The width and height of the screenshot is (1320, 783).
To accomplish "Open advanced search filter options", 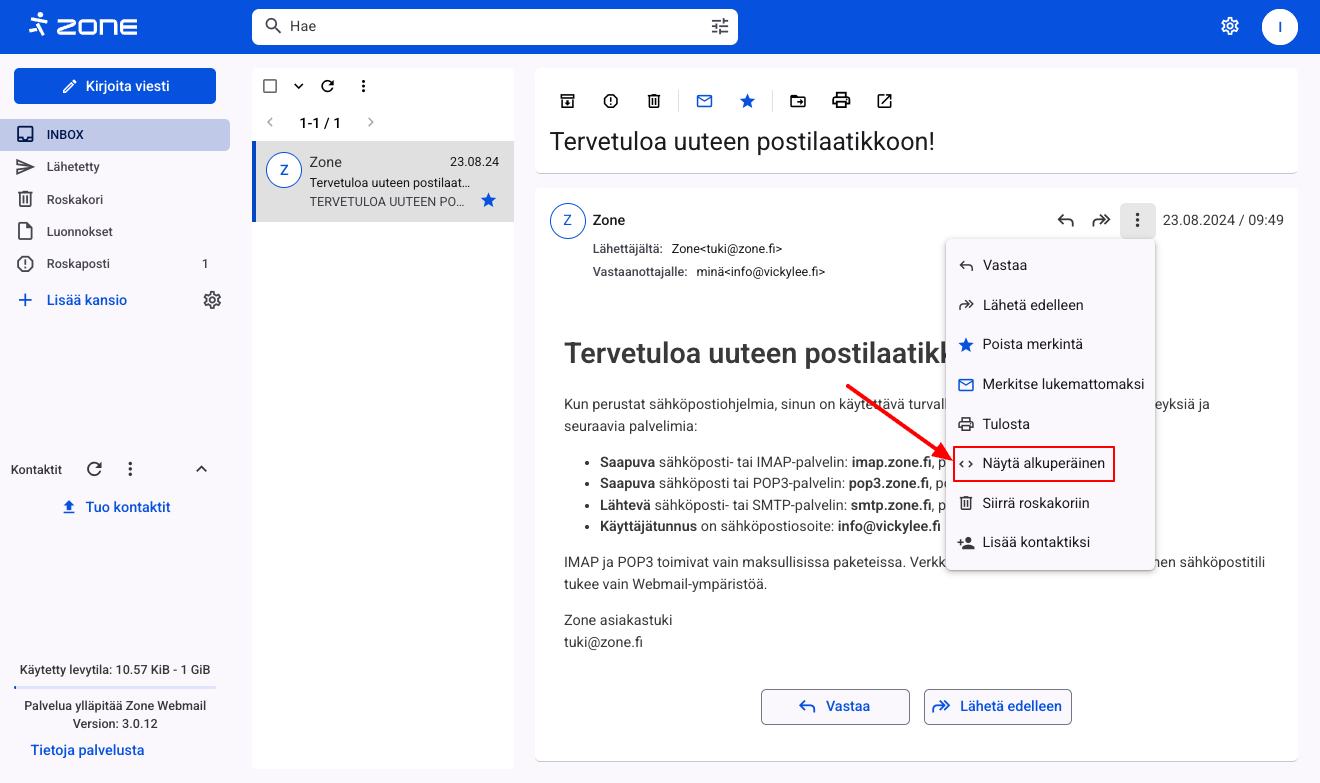I will point(720,26).
